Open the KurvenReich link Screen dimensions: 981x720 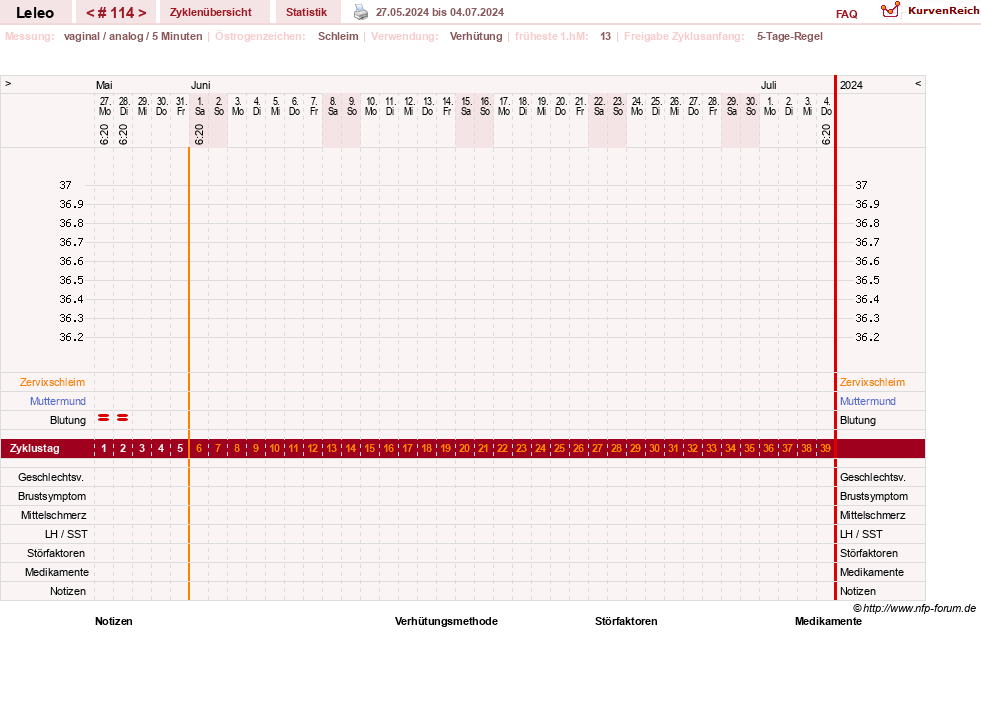pos(943,11)
